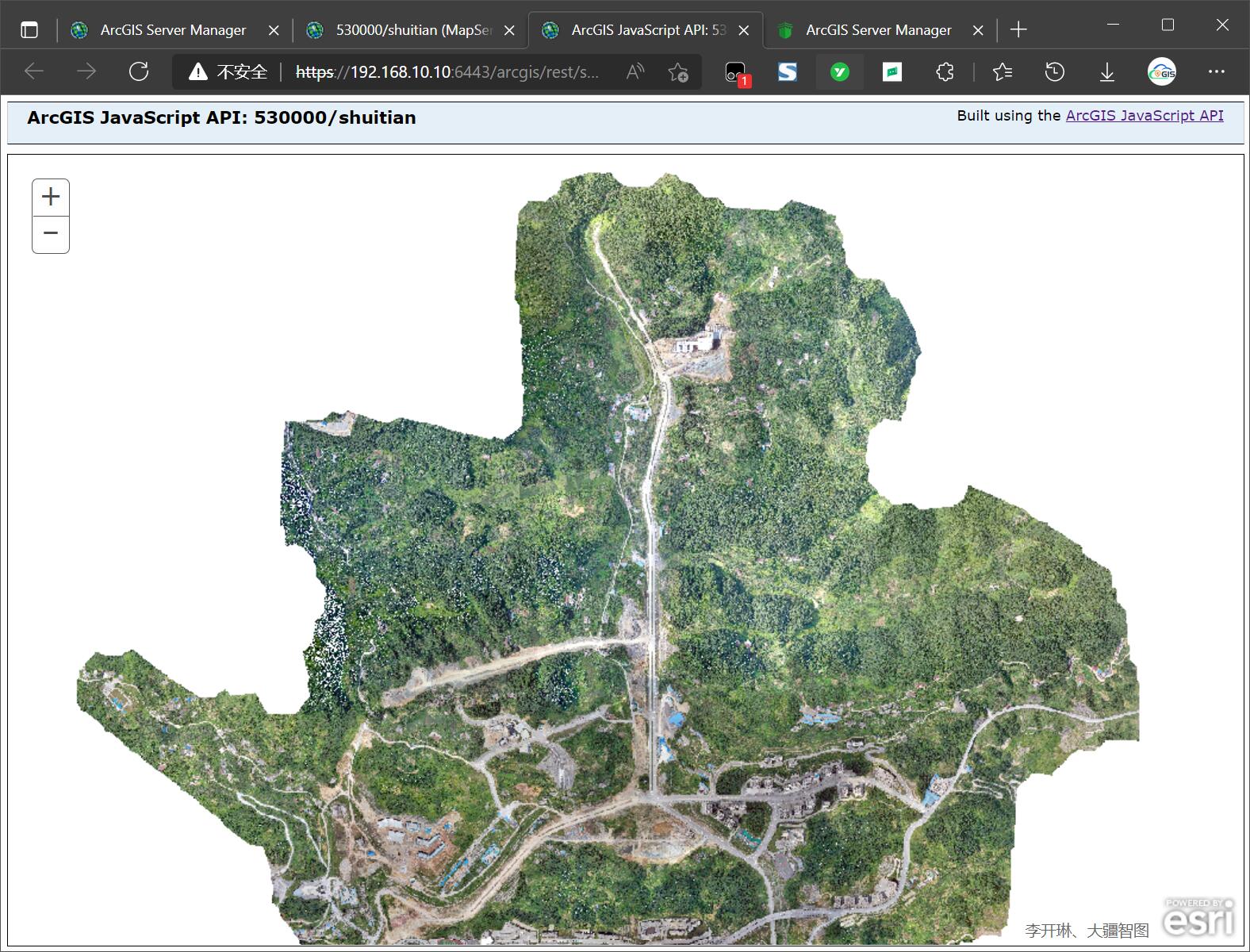Click the page title 530000/shuitian
Image resolution: width=1250 pixels, height=952 pixels.
pyautogui.click(x=221, y=117)
